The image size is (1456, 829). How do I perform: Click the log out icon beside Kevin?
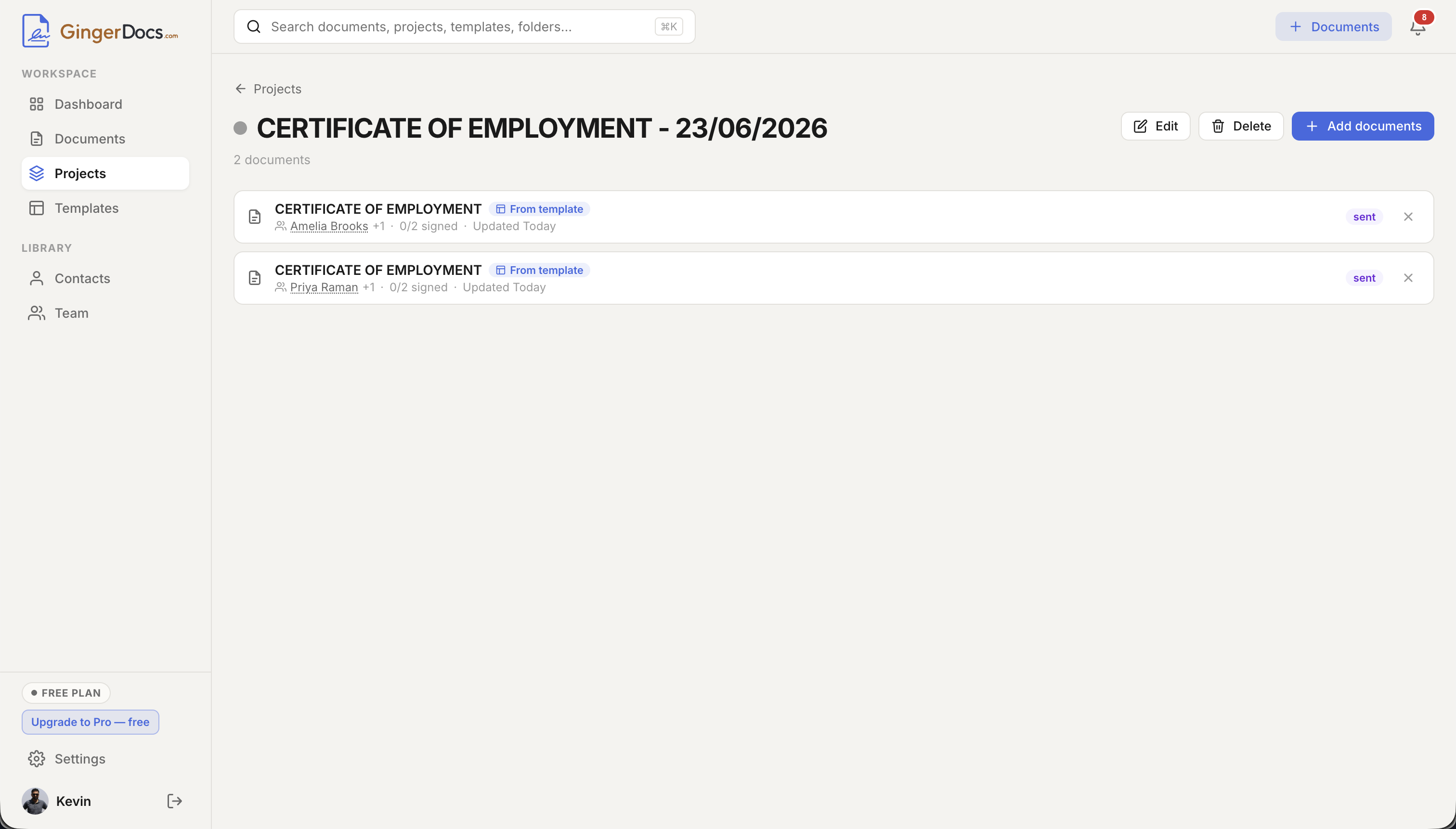(x=174, y=801)
